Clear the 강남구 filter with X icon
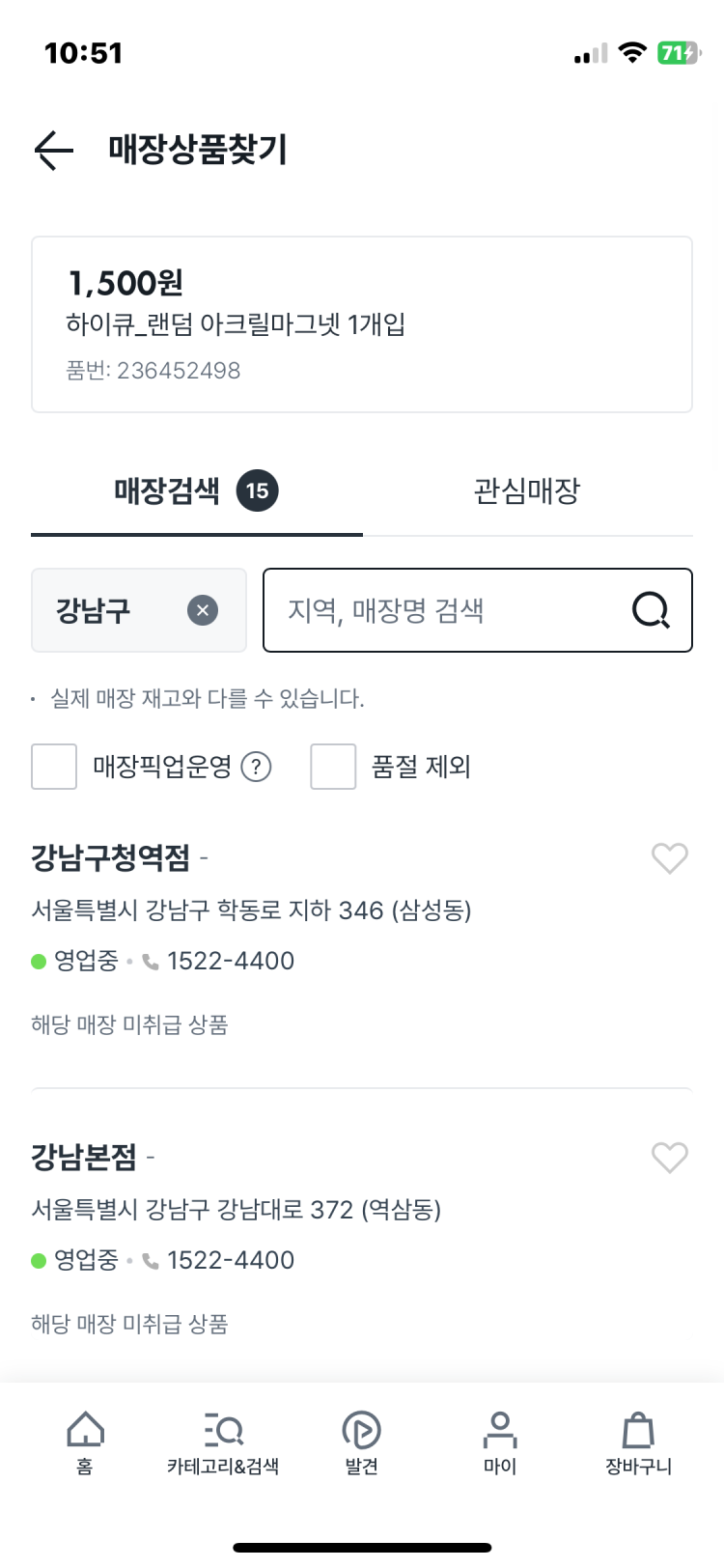724x1568 pixels. click(x=203, y=610)
